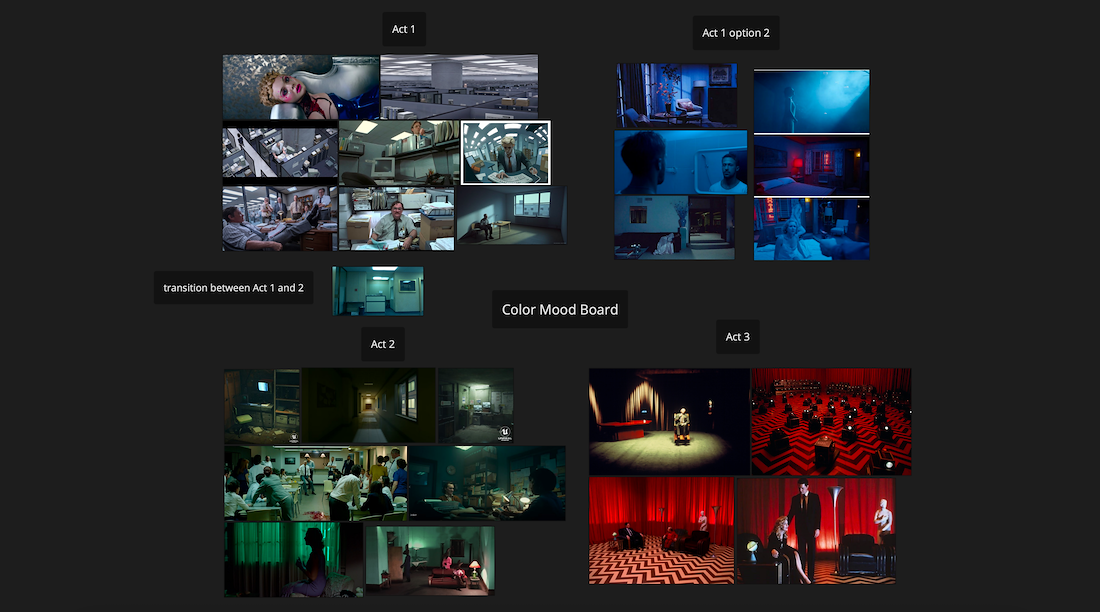Select the "transition between Act 1 and 2" note
The height and width of the screenshot is (612, 1100).
234,288
